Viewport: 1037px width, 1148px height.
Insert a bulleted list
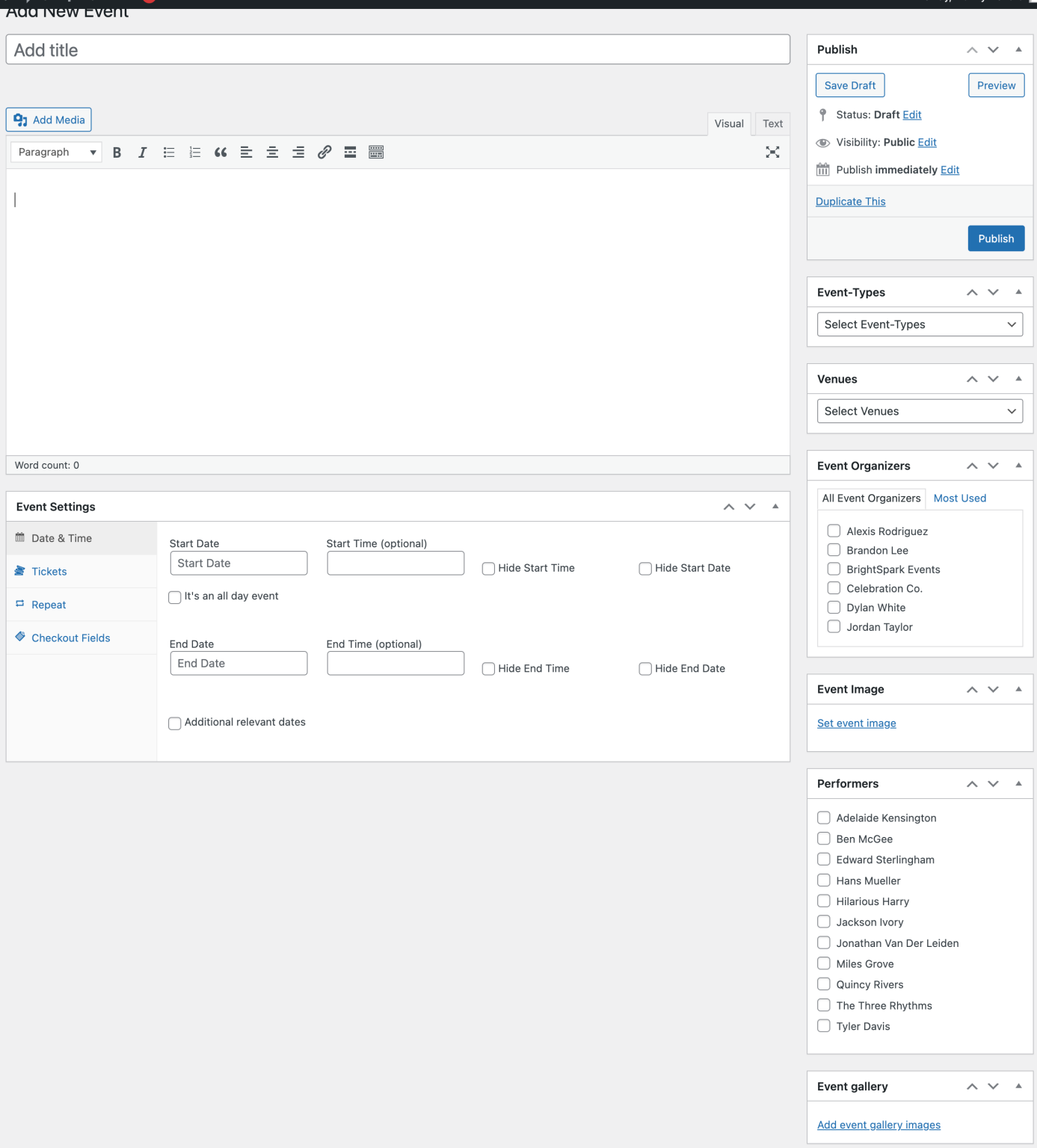tap(168, 152)
